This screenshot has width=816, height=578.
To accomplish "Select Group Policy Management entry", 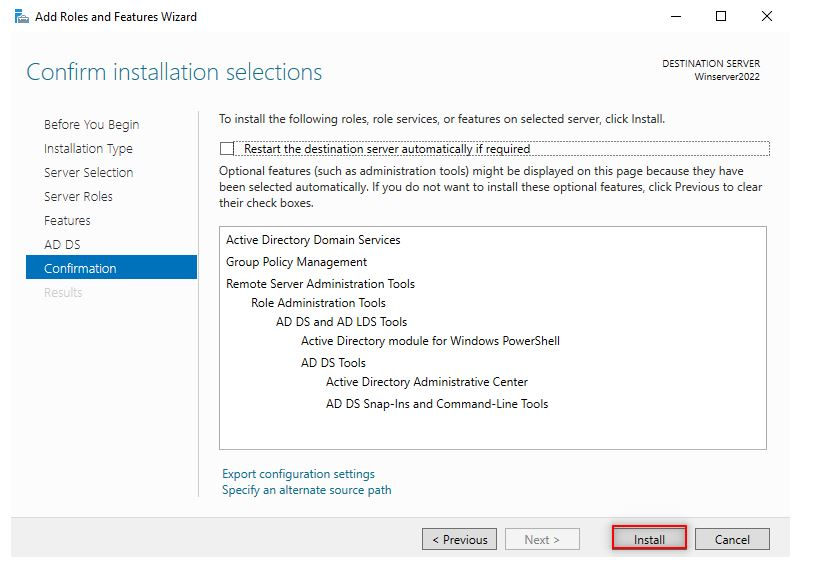I will tap(296, 262).
